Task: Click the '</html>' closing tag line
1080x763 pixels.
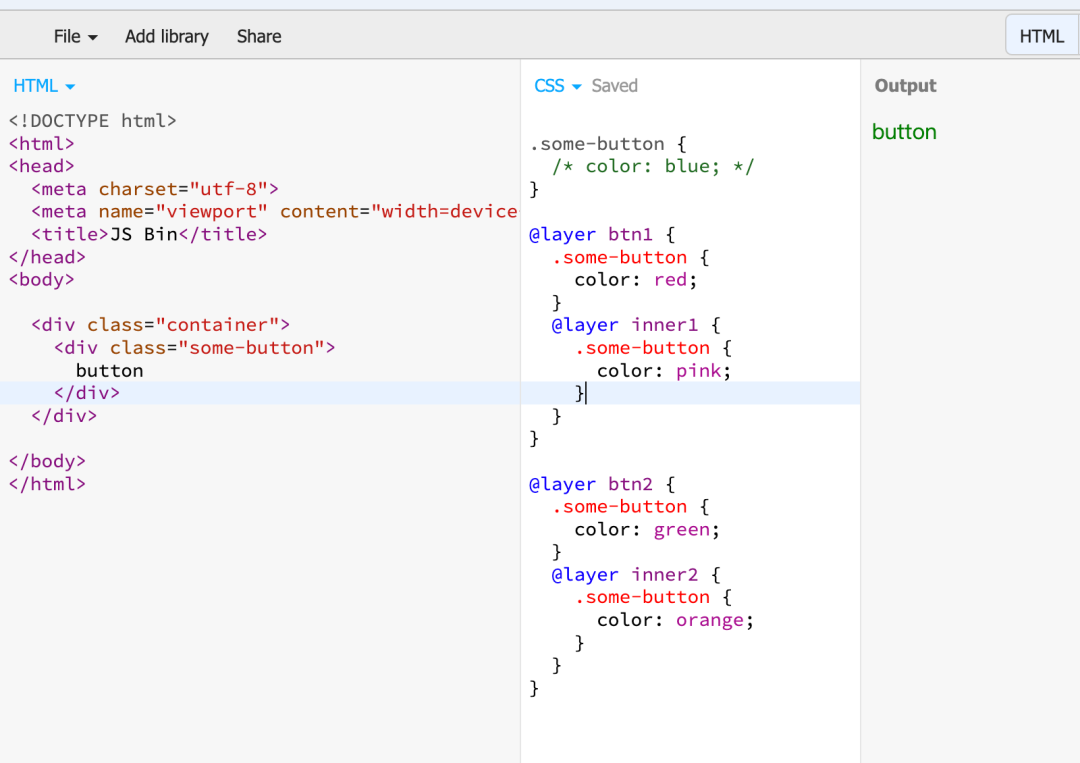Action: [47, 483]
